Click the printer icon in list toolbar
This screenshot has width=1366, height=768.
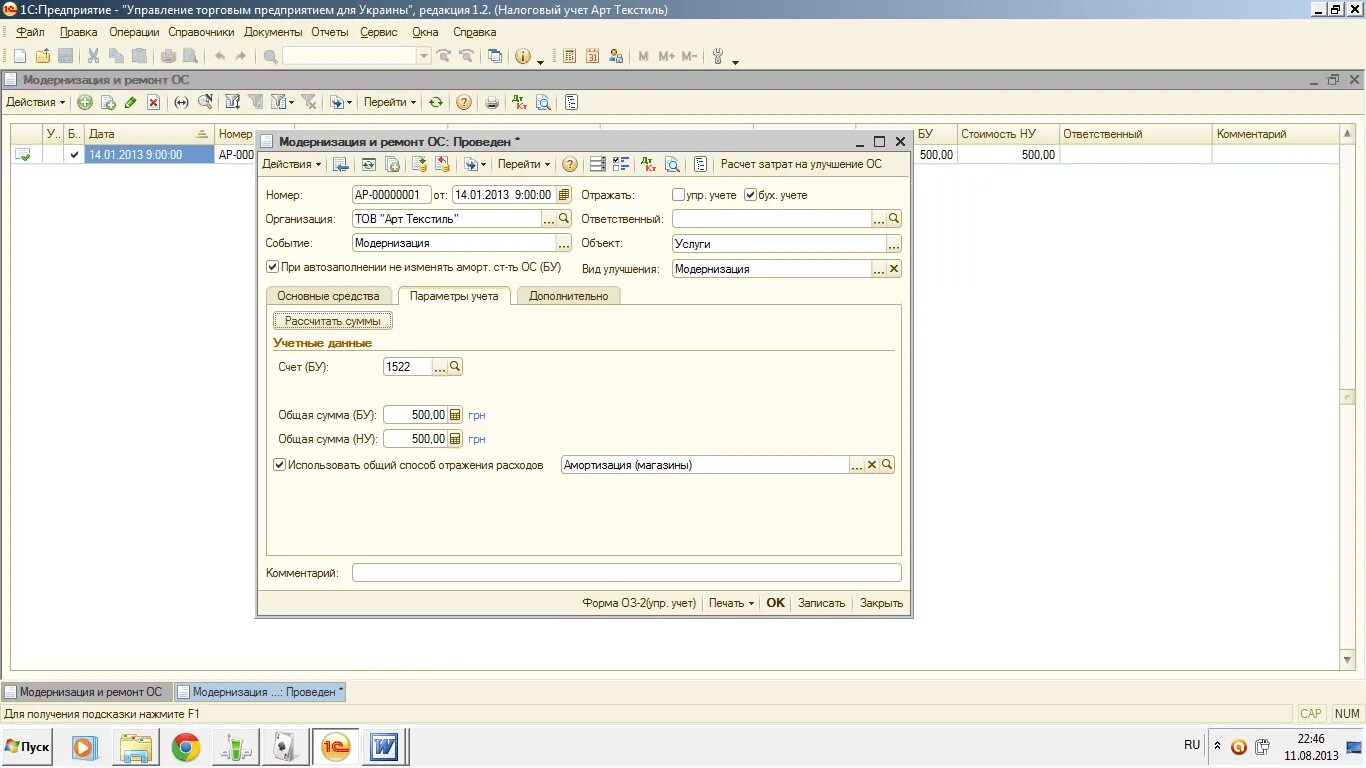pyautogui.click(x=492, y=102)
